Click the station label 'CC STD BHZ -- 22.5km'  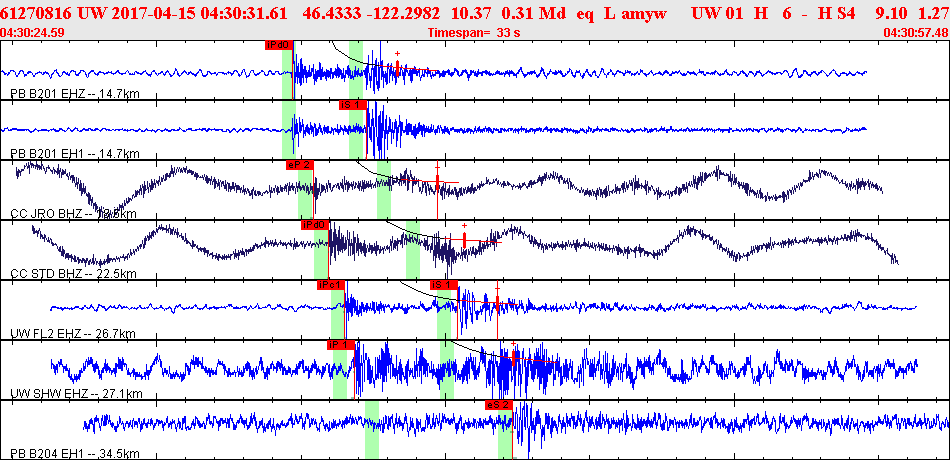[x=73, y=274]
